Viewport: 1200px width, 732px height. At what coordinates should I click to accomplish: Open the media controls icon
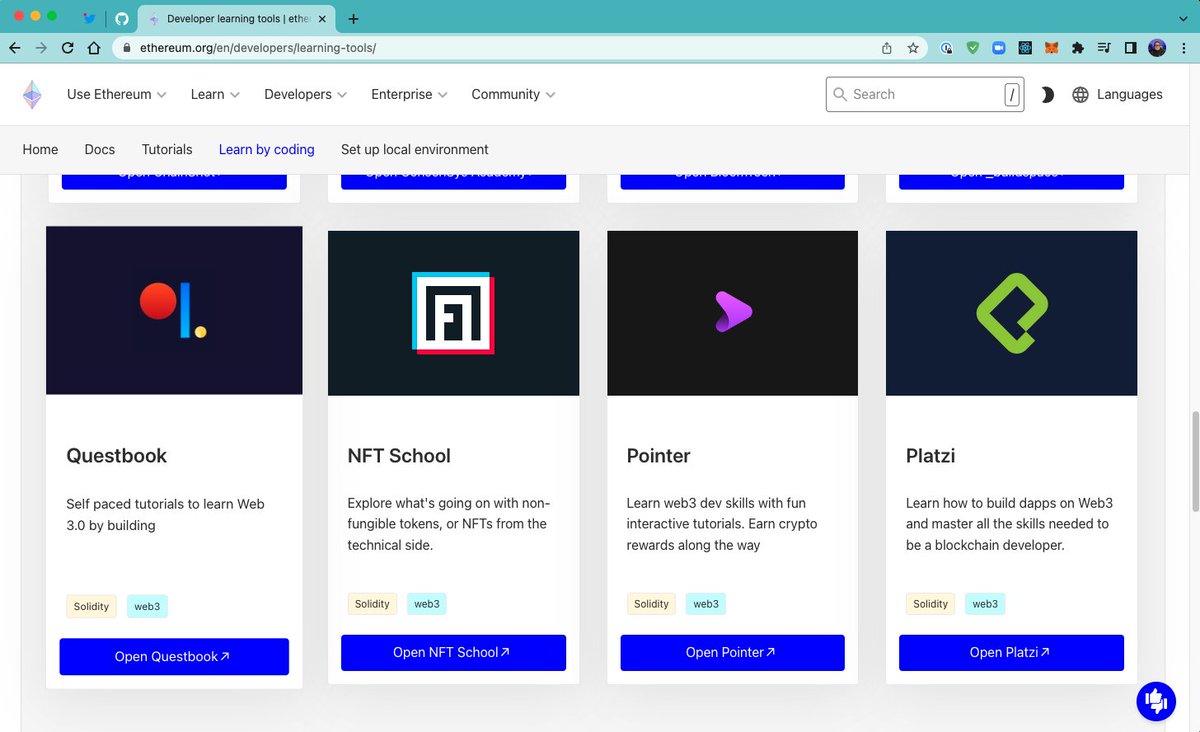click(x=1104, y=47)
